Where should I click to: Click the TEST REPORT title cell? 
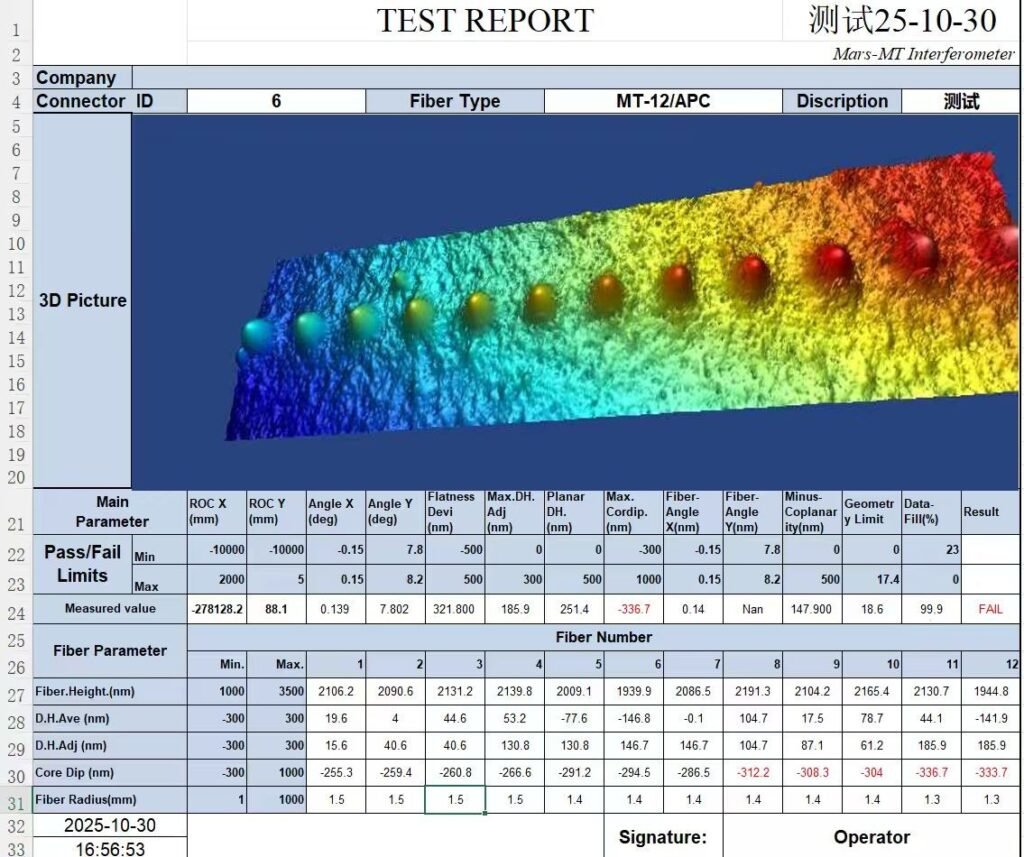pos(485,20)
